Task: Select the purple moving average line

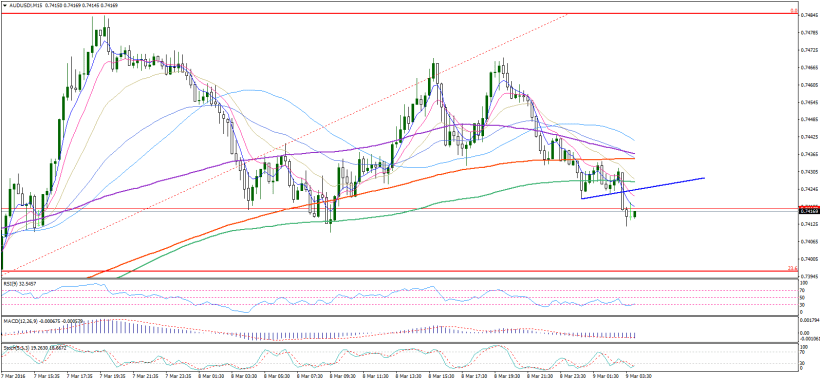Action: (x=314, y=153)
